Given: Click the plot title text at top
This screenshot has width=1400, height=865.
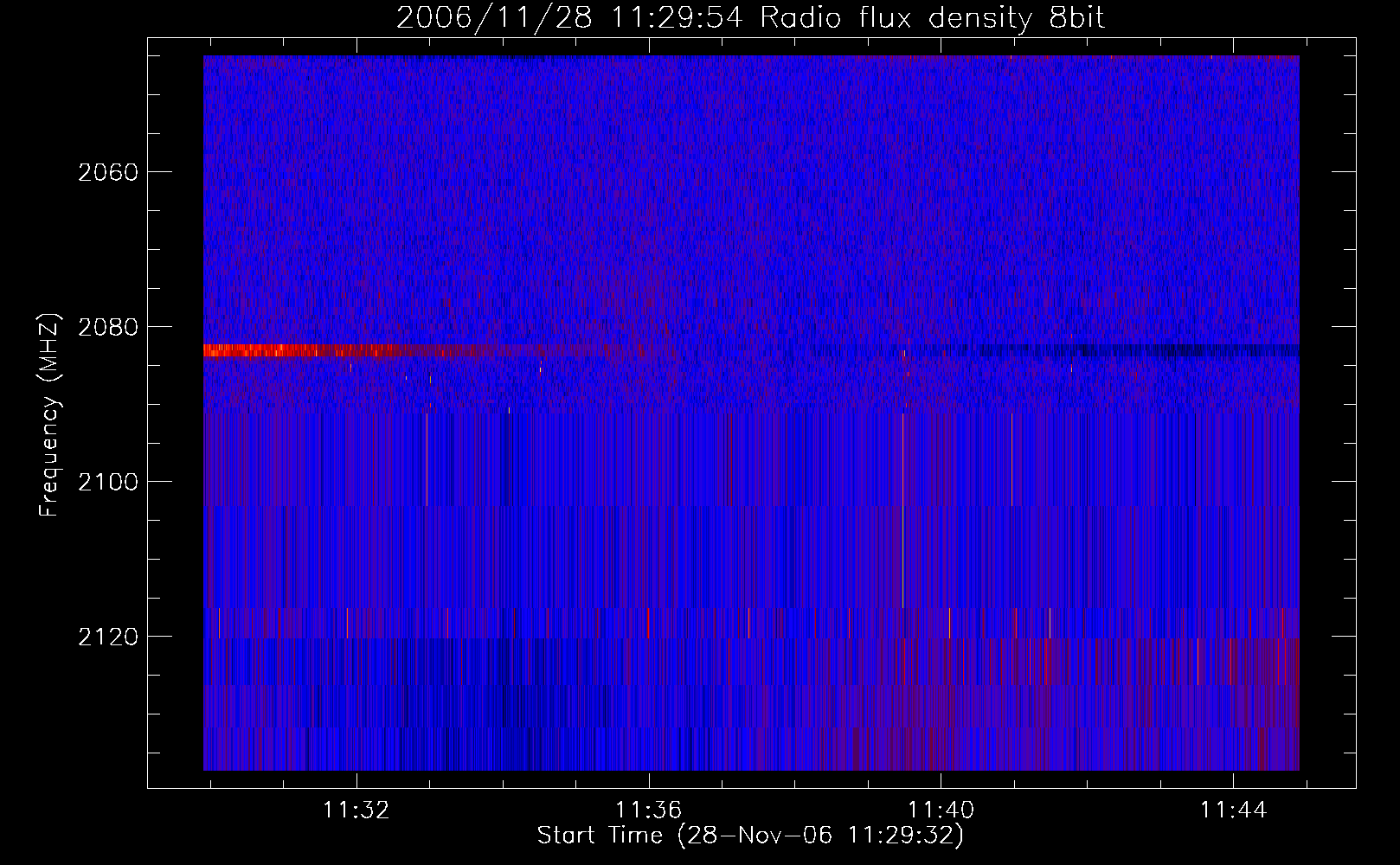Looking at the screenshot, I should coord(750,18).
